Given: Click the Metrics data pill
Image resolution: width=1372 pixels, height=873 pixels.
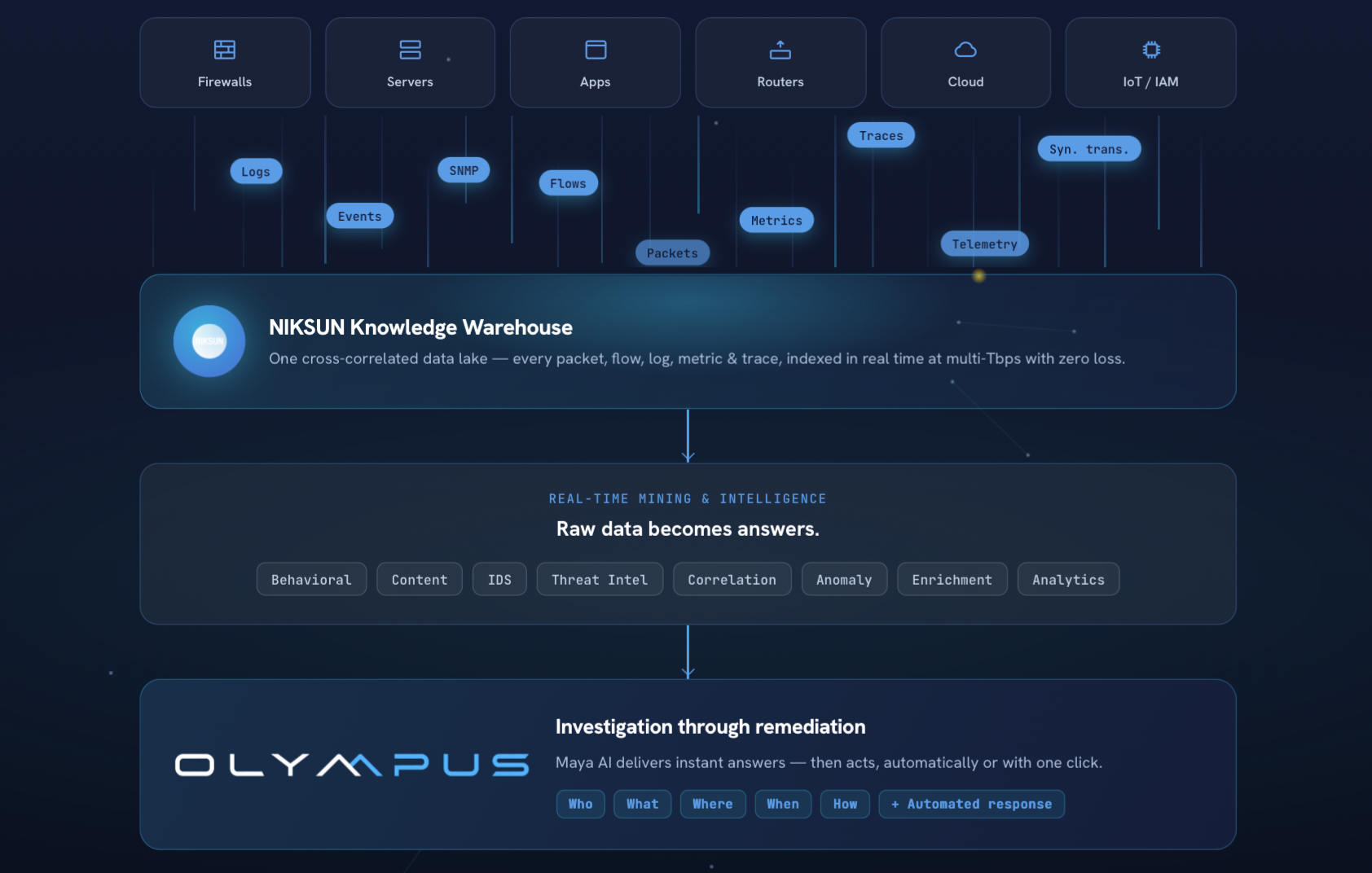Looking at the screenshot, I should tap(776, 220).
